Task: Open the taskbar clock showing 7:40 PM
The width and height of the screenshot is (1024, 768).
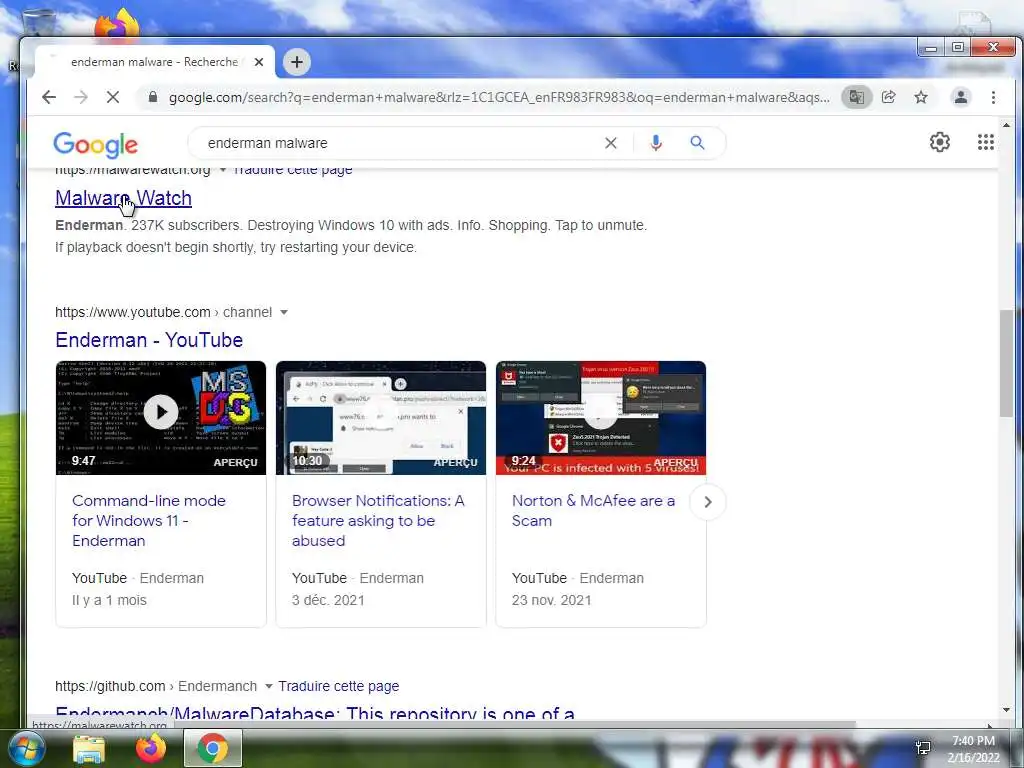Action: click(x=973, y=749)
